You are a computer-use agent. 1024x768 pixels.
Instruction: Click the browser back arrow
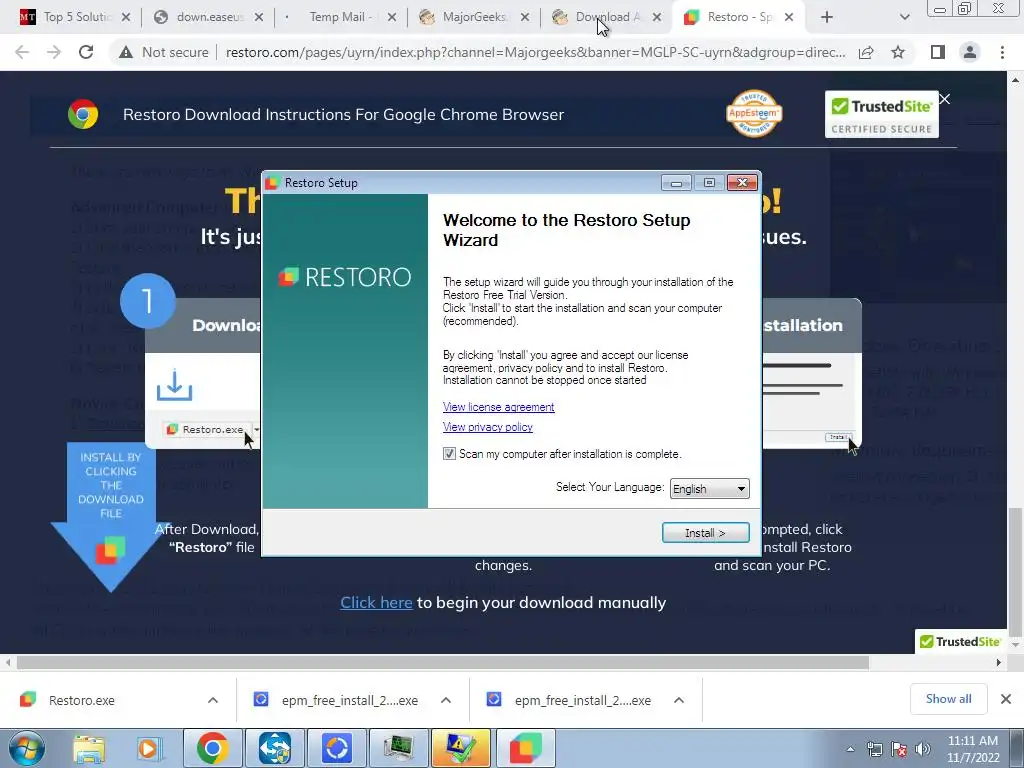tap(22, 52)
